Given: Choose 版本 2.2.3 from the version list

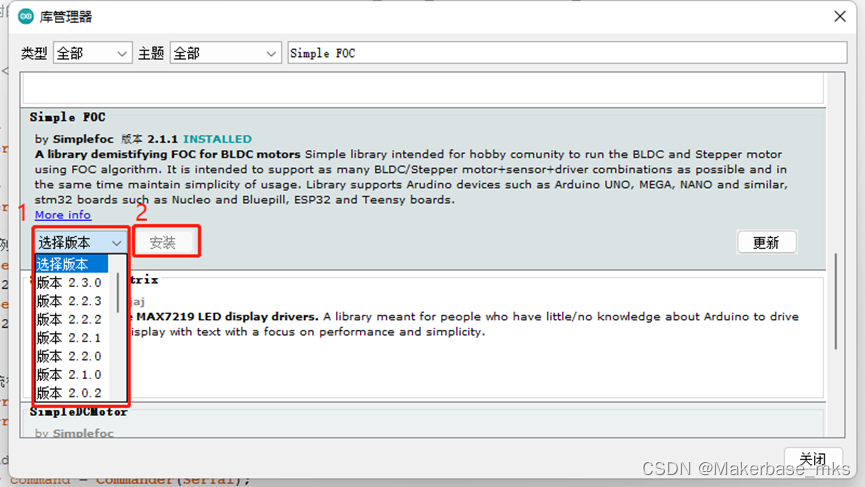Looking at the screenshot, I should (72, 301).
